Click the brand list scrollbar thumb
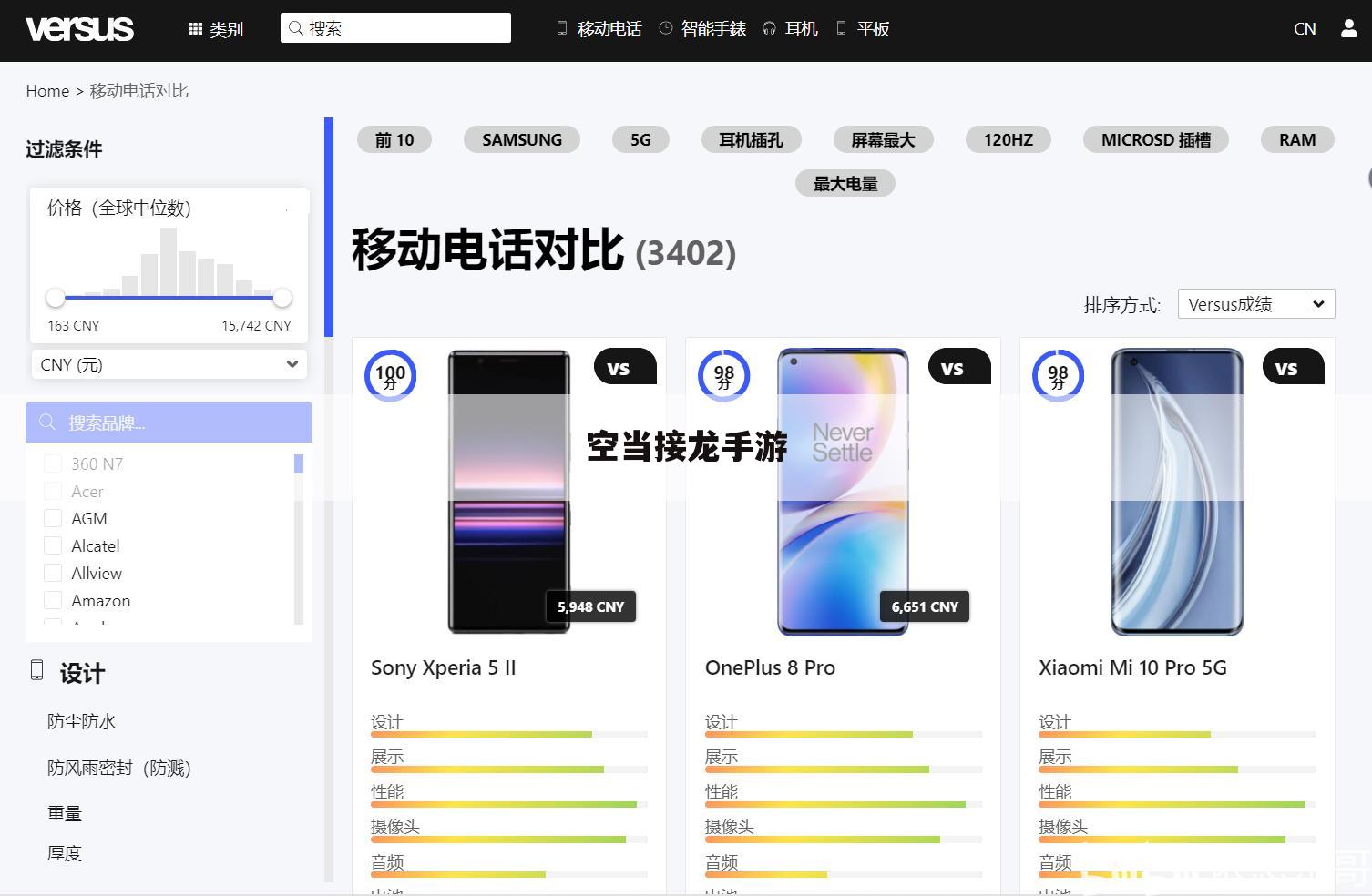Viewport: 1372px width, 896px height. tap(299, 463)
